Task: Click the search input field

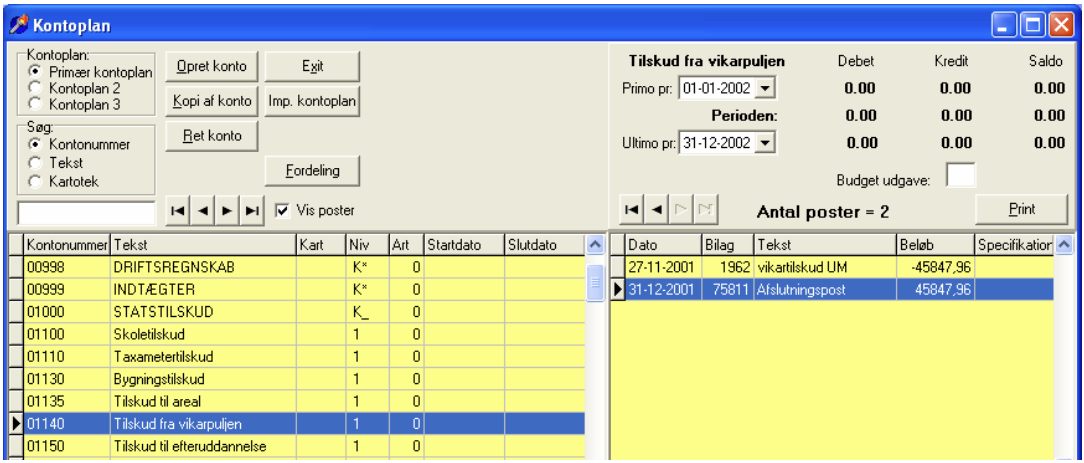Action: [86, 213]
